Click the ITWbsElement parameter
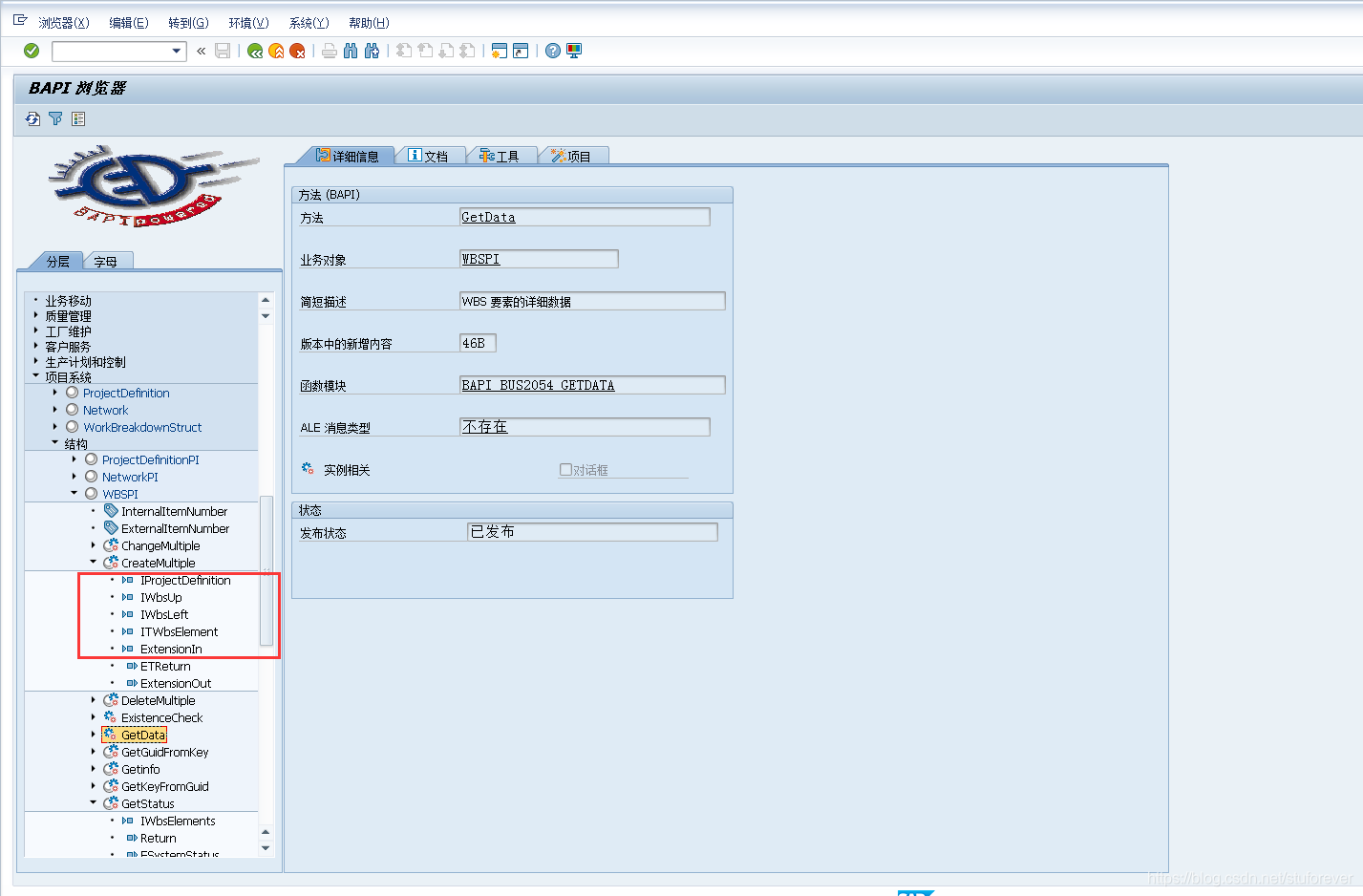This screenshot has height=896, width=1363. pyautogui.click(x=179, y=631)
